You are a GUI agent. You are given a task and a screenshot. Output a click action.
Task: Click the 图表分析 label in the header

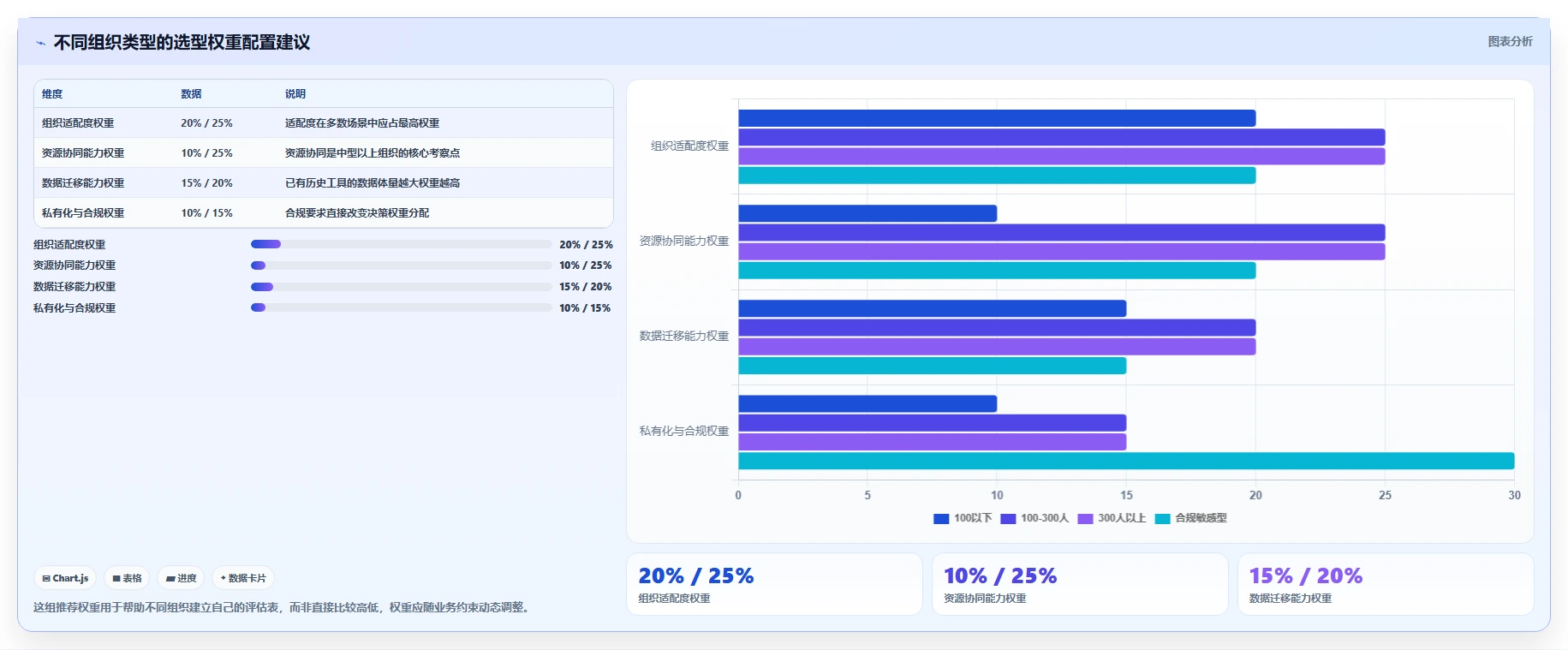click(x=1510, y=41)
